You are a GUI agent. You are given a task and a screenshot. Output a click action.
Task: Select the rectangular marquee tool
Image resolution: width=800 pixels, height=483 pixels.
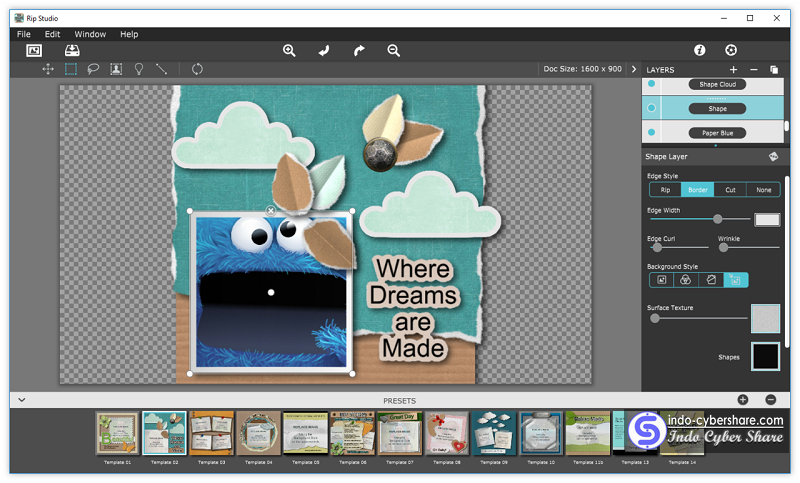pos(71,69)
